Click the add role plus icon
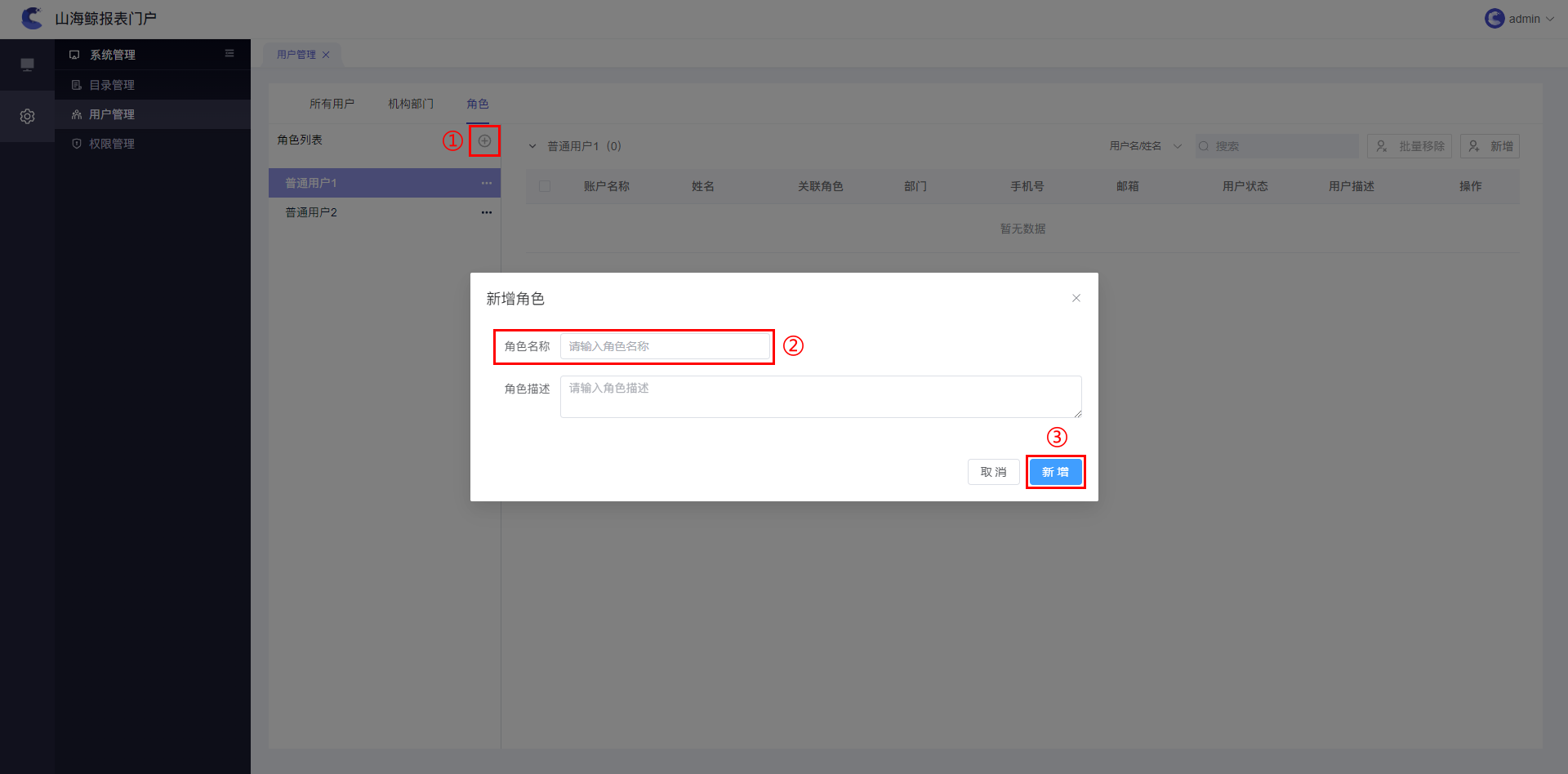 click(484, 140)
